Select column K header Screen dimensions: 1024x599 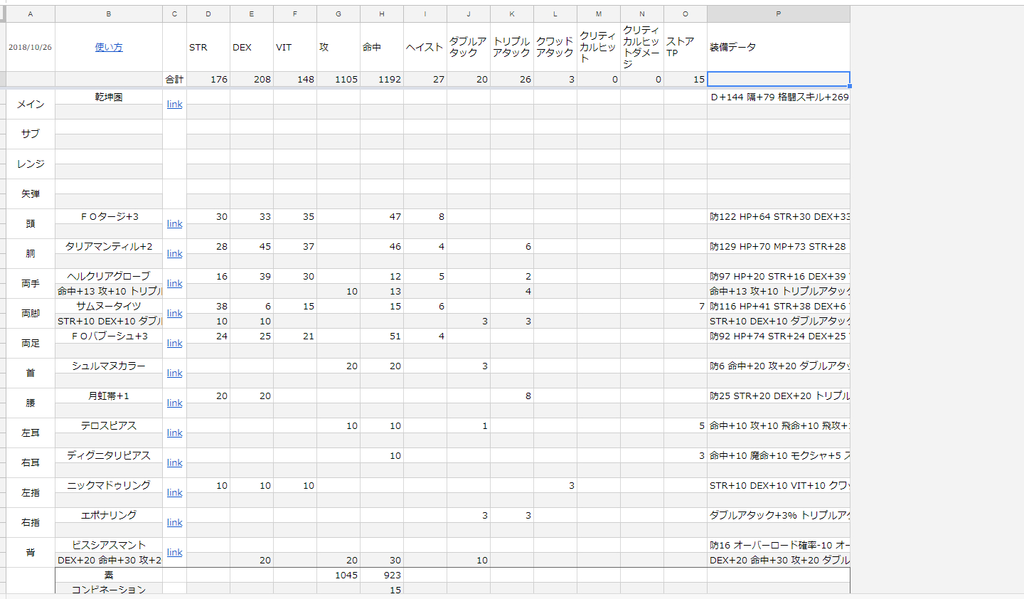click(512, 14)
